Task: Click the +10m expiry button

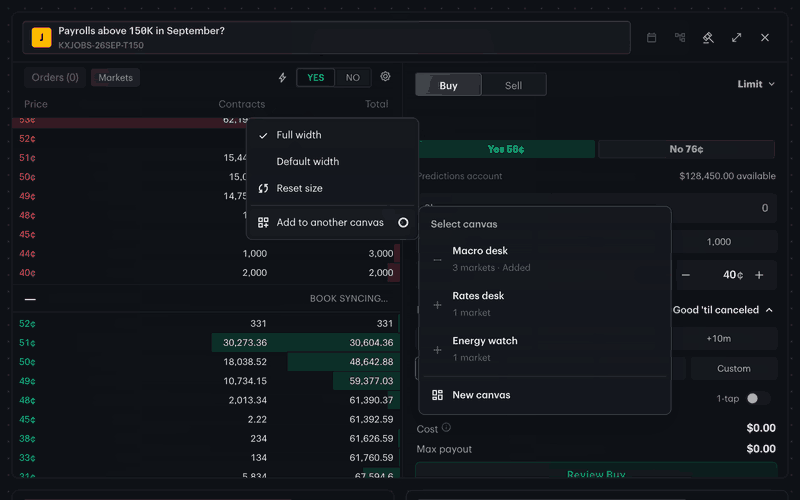Action: pos(718,338)
